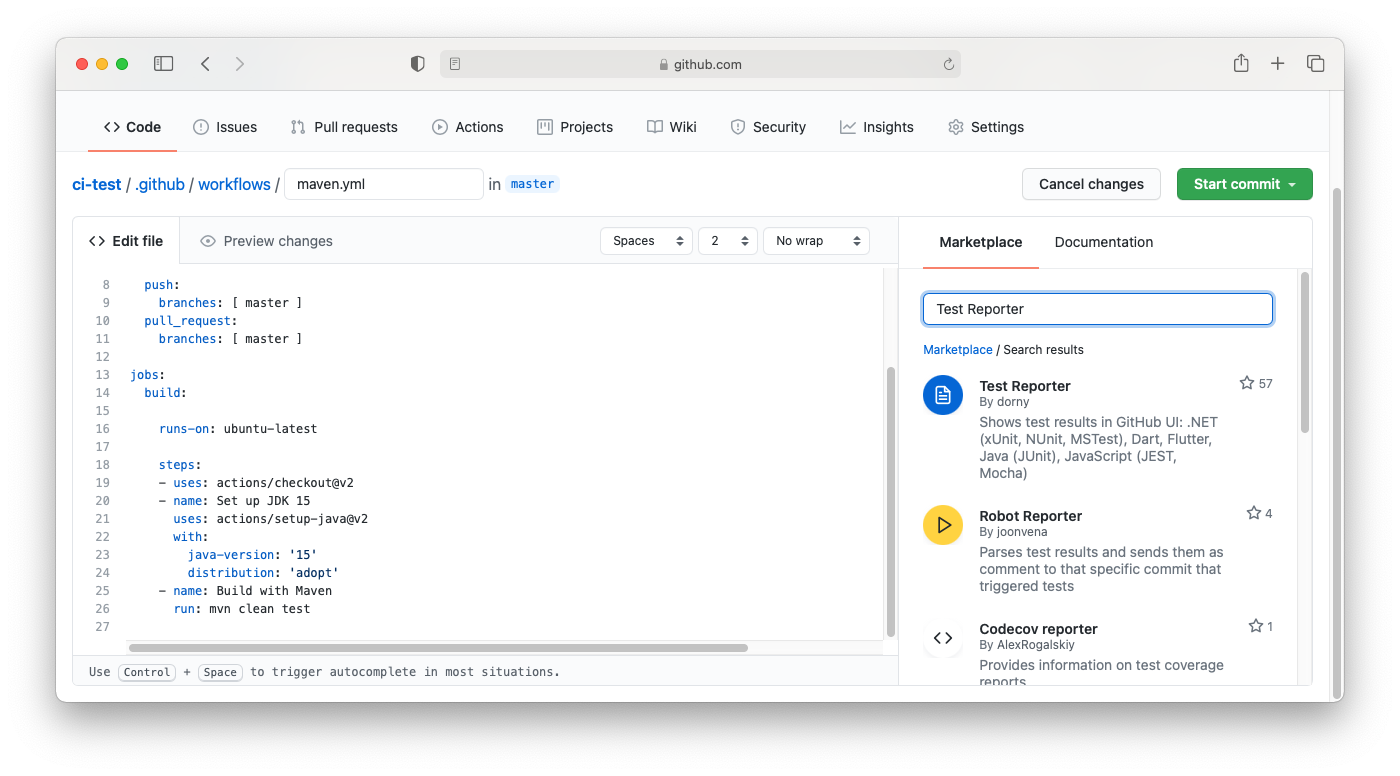1400x776 pixels.
Task: Open the Insights tab
Action: [877, 127]
